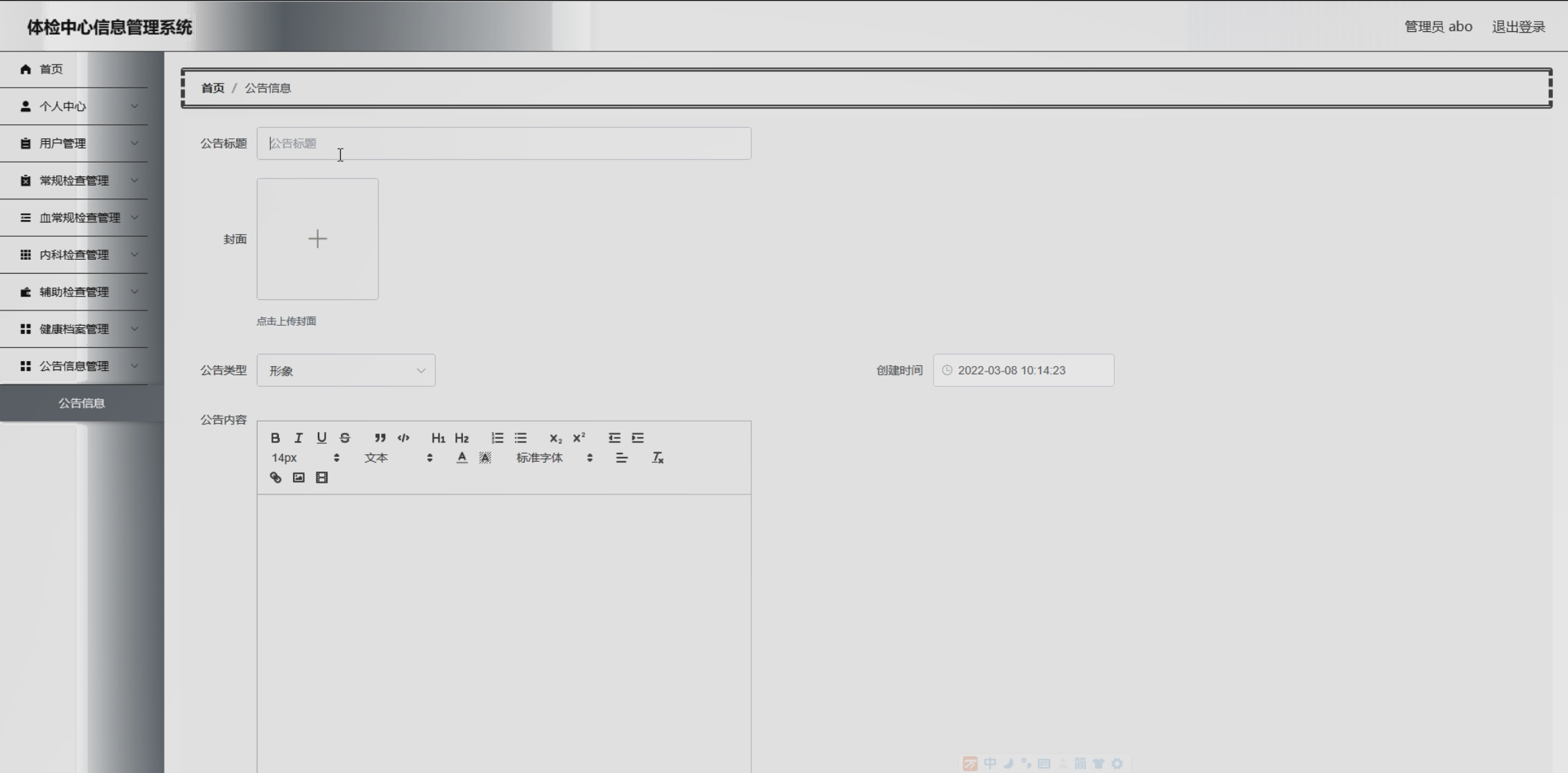Screen dimensions: 1568x773
Task: Click 退出登录 to log out
Action: (1518, 26)
